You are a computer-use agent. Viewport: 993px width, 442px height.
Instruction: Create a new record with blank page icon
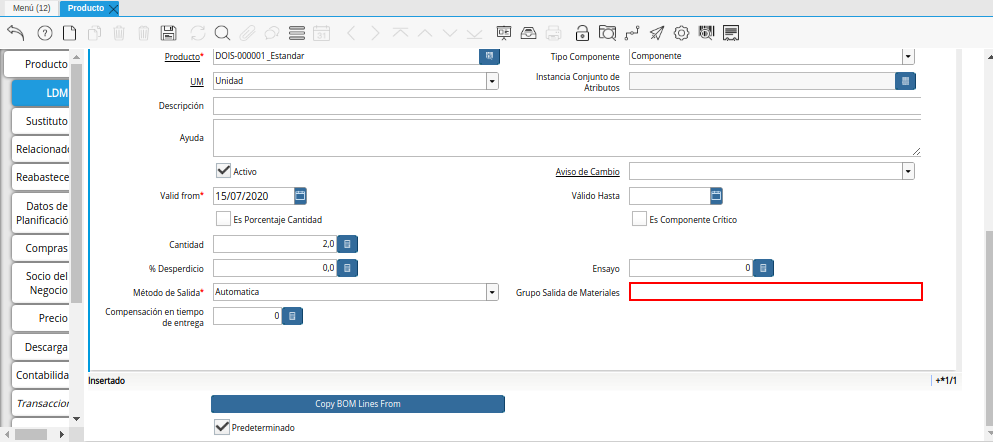[x=69, y=32]
